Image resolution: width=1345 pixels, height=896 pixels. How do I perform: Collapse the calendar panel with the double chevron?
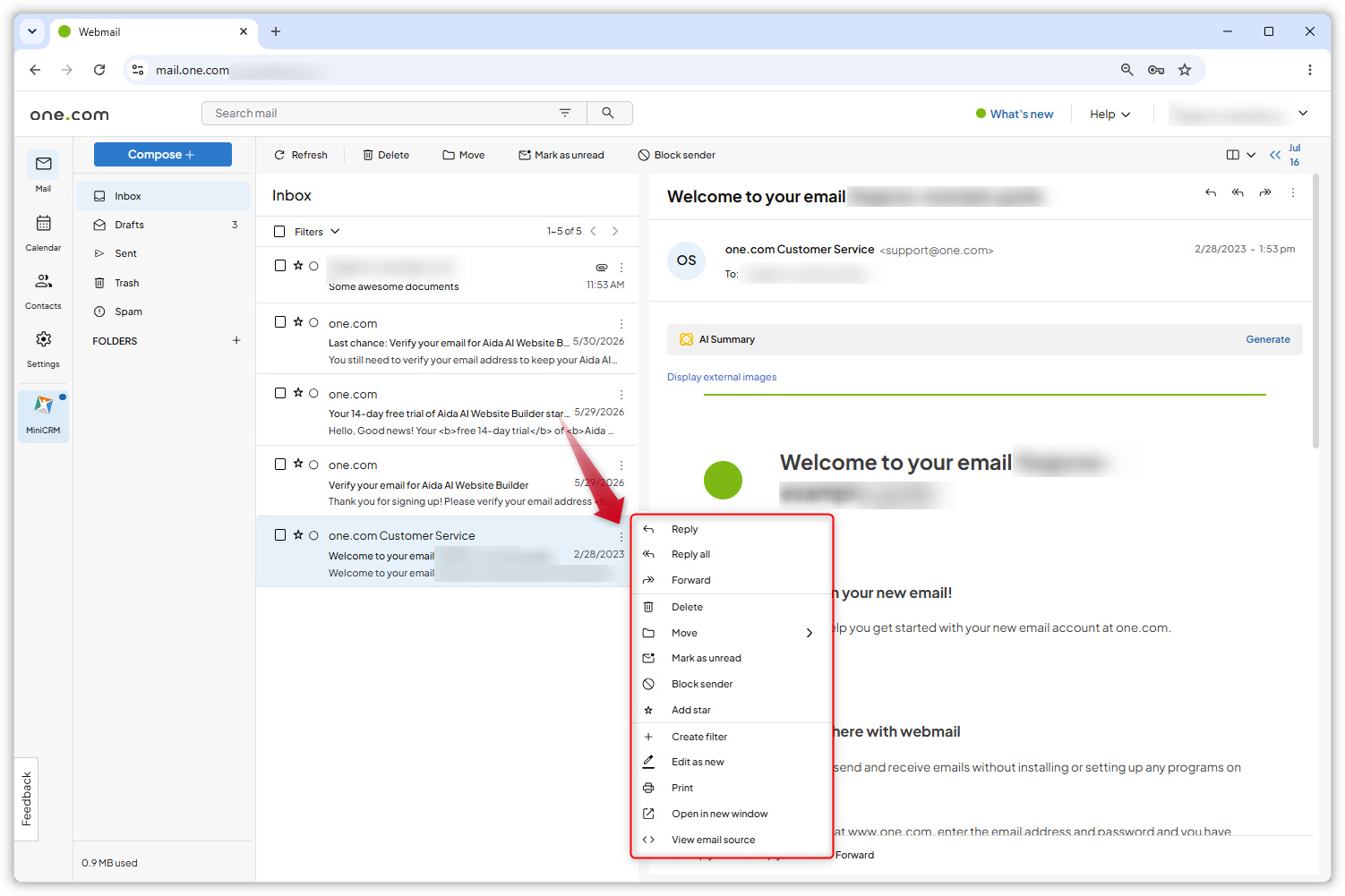[1275, 155]
